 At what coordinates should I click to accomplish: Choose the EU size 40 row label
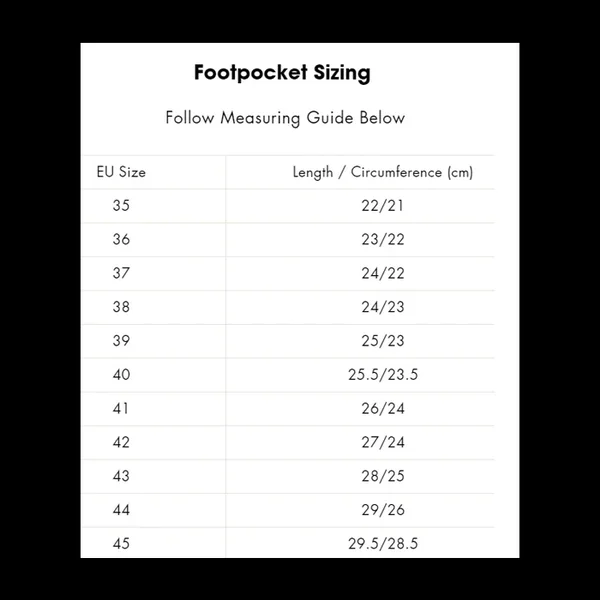click(x=121, y=376)
